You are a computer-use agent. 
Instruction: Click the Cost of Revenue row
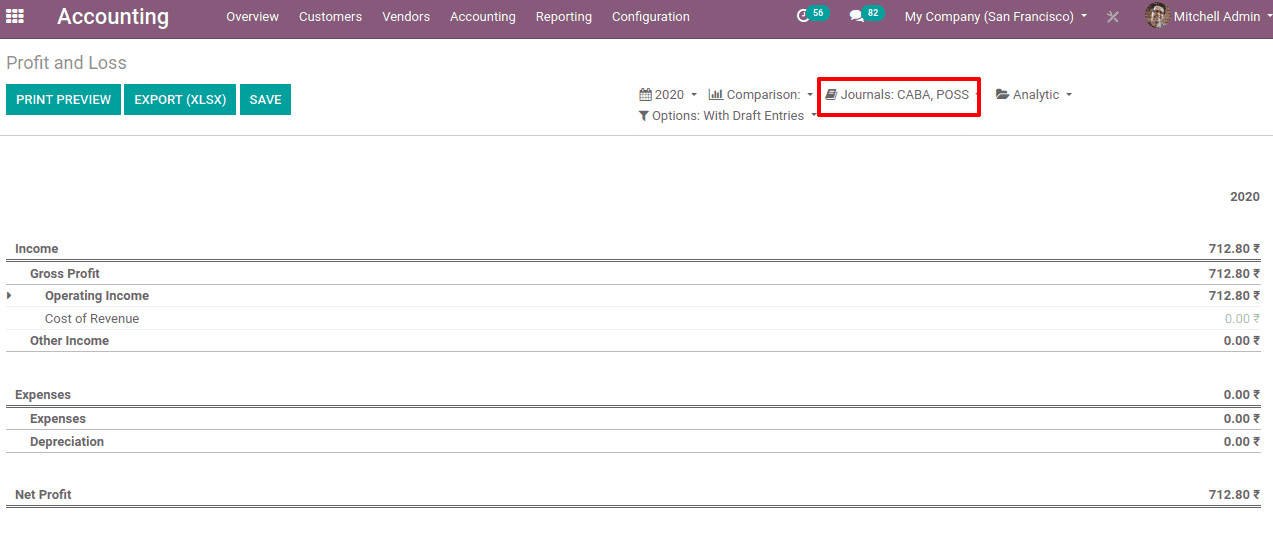click(x=633, y=319)
